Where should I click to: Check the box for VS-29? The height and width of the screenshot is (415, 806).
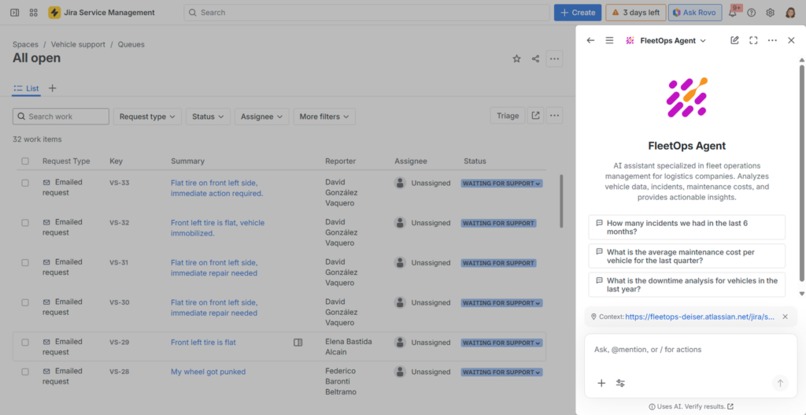[x=25, y=342]
